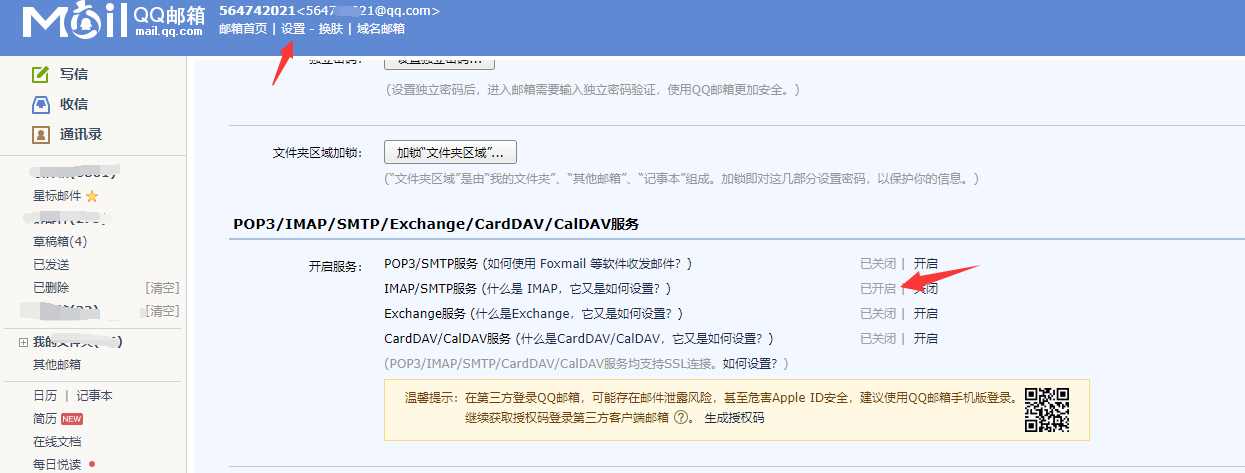This screenshot has height=473, width=1245.
Task: Open 其他邮箱 in the sidebar
Action: tap(57, 365)
